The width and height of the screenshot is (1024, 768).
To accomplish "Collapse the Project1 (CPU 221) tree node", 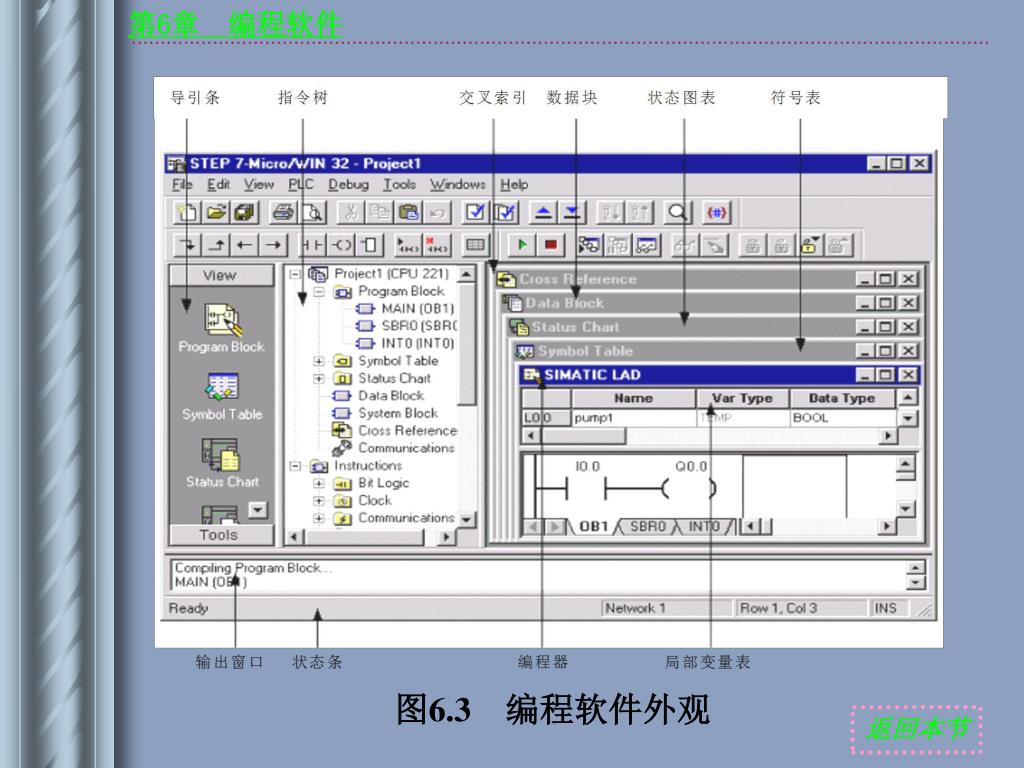I will [295, 274].
